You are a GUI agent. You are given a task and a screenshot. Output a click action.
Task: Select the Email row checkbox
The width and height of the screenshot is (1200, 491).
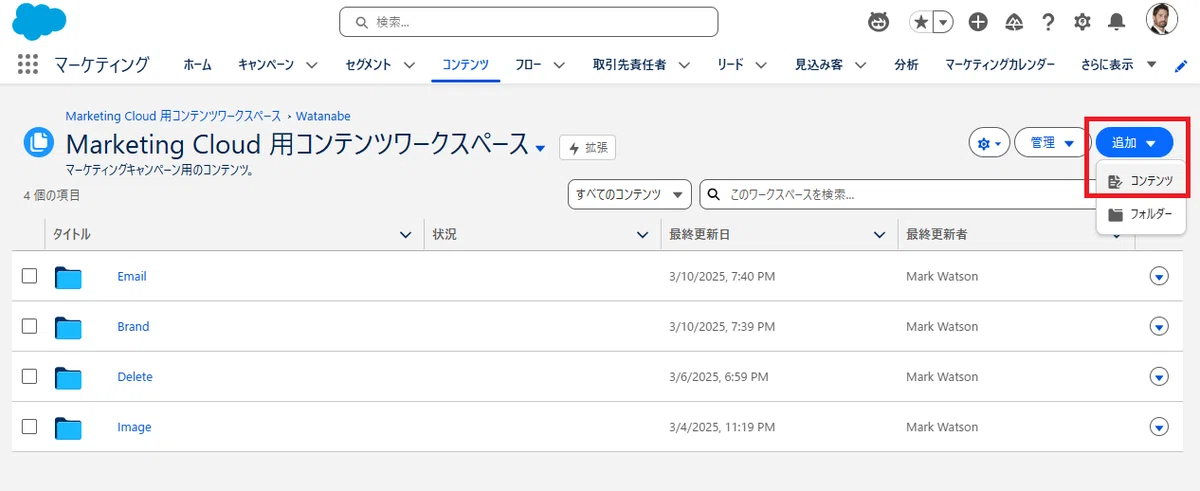click(29, 275)
